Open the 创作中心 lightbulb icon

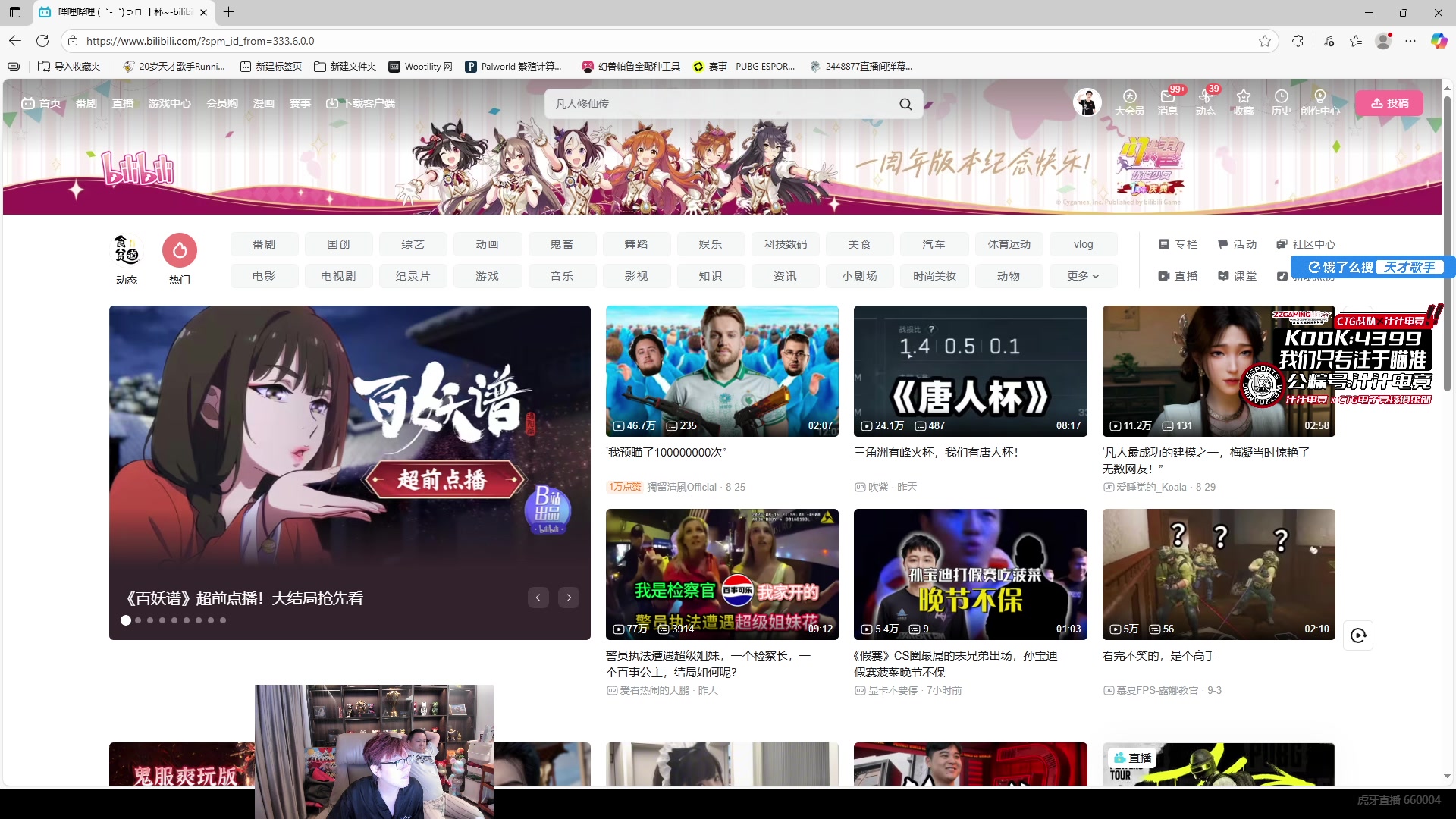click(x=1320, y=102)
